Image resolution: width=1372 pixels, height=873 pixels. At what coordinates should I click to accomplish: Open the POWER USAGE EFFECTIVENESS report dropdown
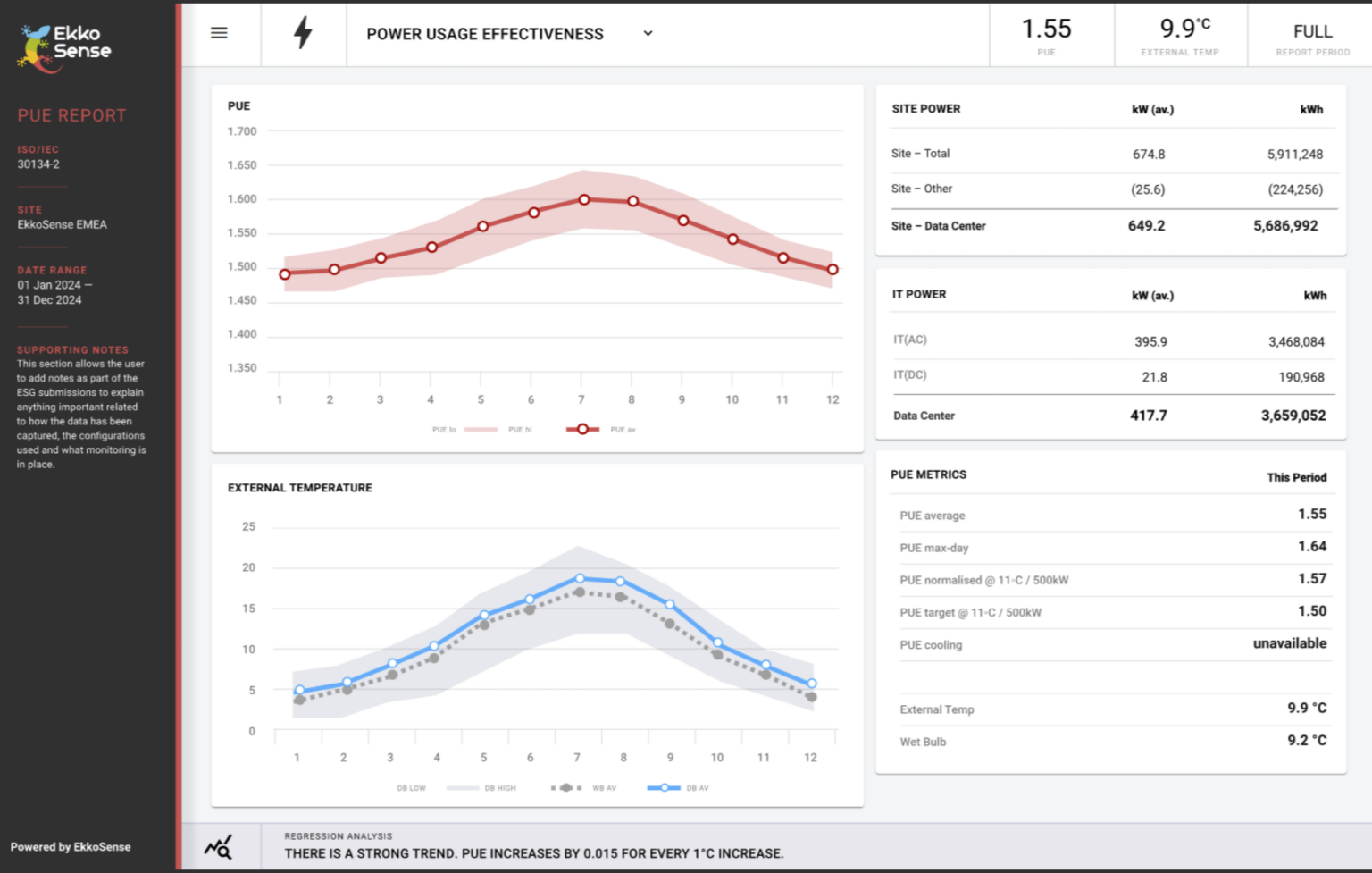[x=646, y=34]
